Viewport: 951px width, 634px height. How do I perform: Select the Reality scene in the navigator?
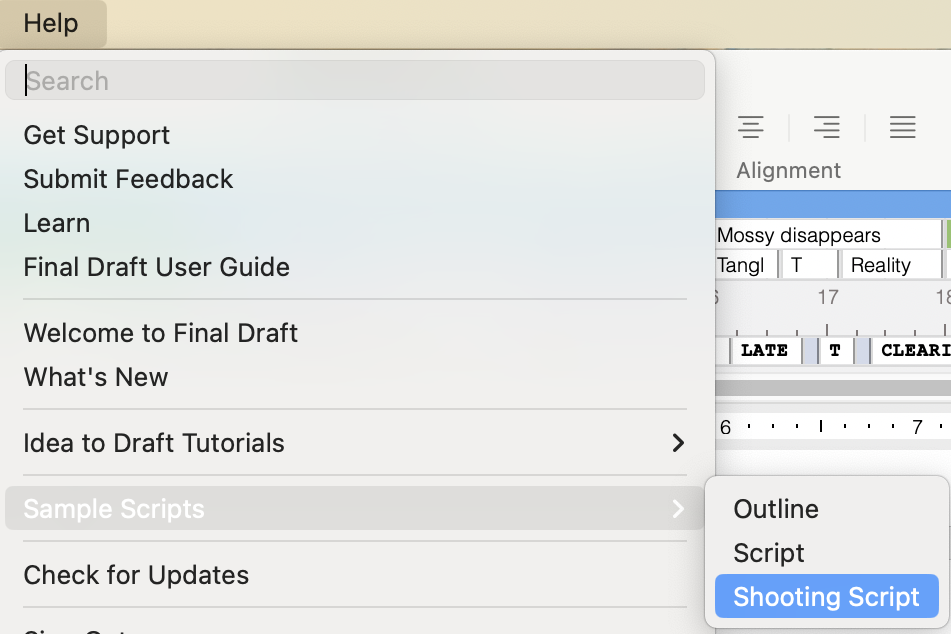888,264
